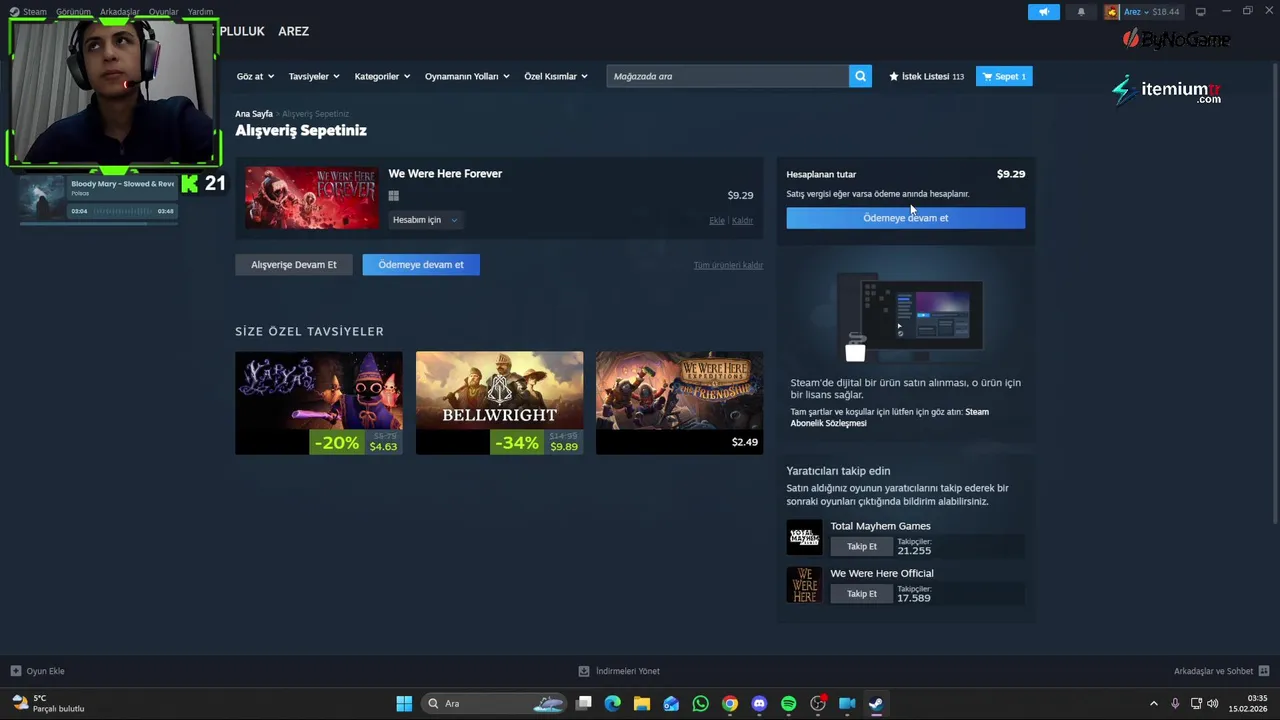Click the weather widget showing 5°C
1280x720 pixels.
click(x=49, y=703)
